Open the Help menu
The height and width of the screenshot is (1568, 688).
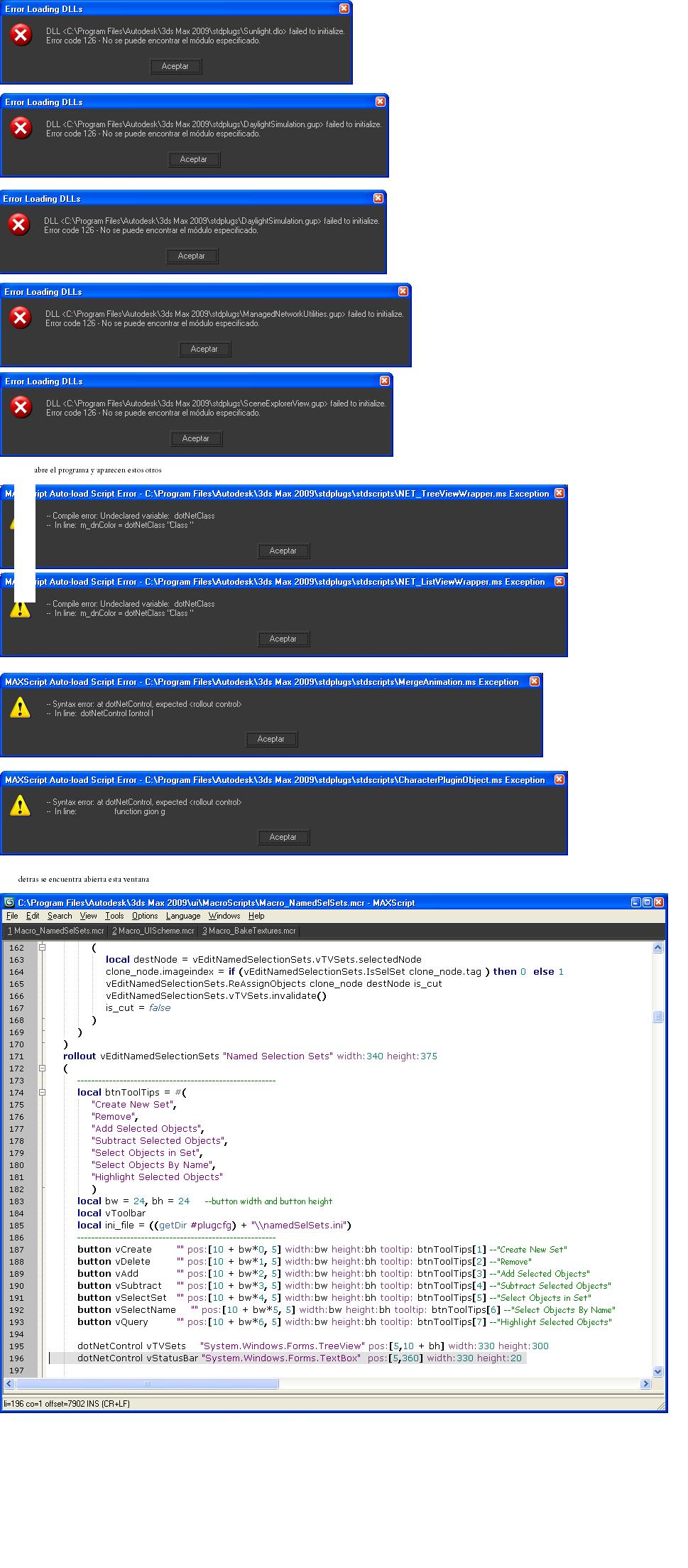tap(256, 916)
